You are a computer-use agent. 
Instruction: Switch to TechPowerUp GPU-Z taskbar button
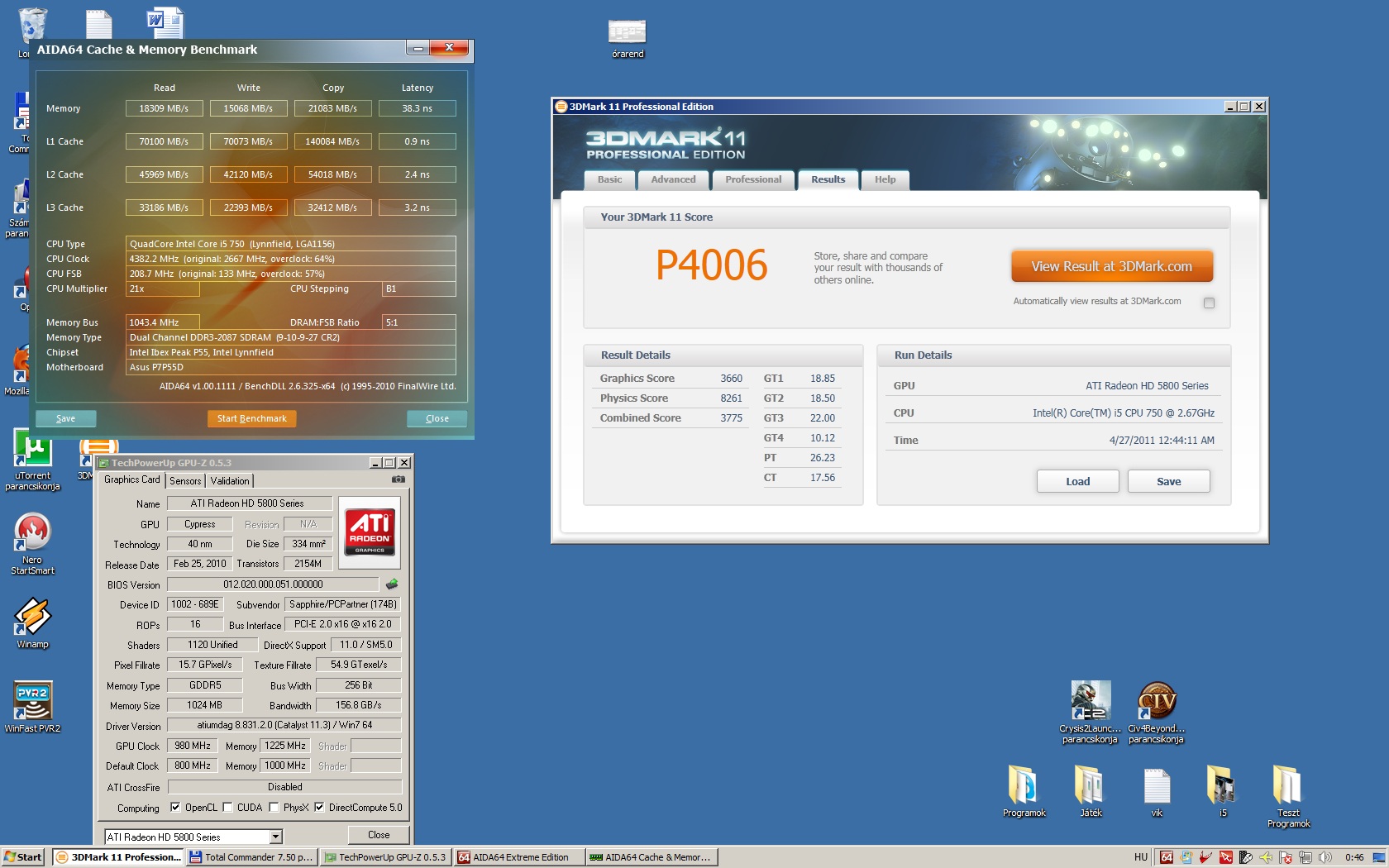pos(385,857)
